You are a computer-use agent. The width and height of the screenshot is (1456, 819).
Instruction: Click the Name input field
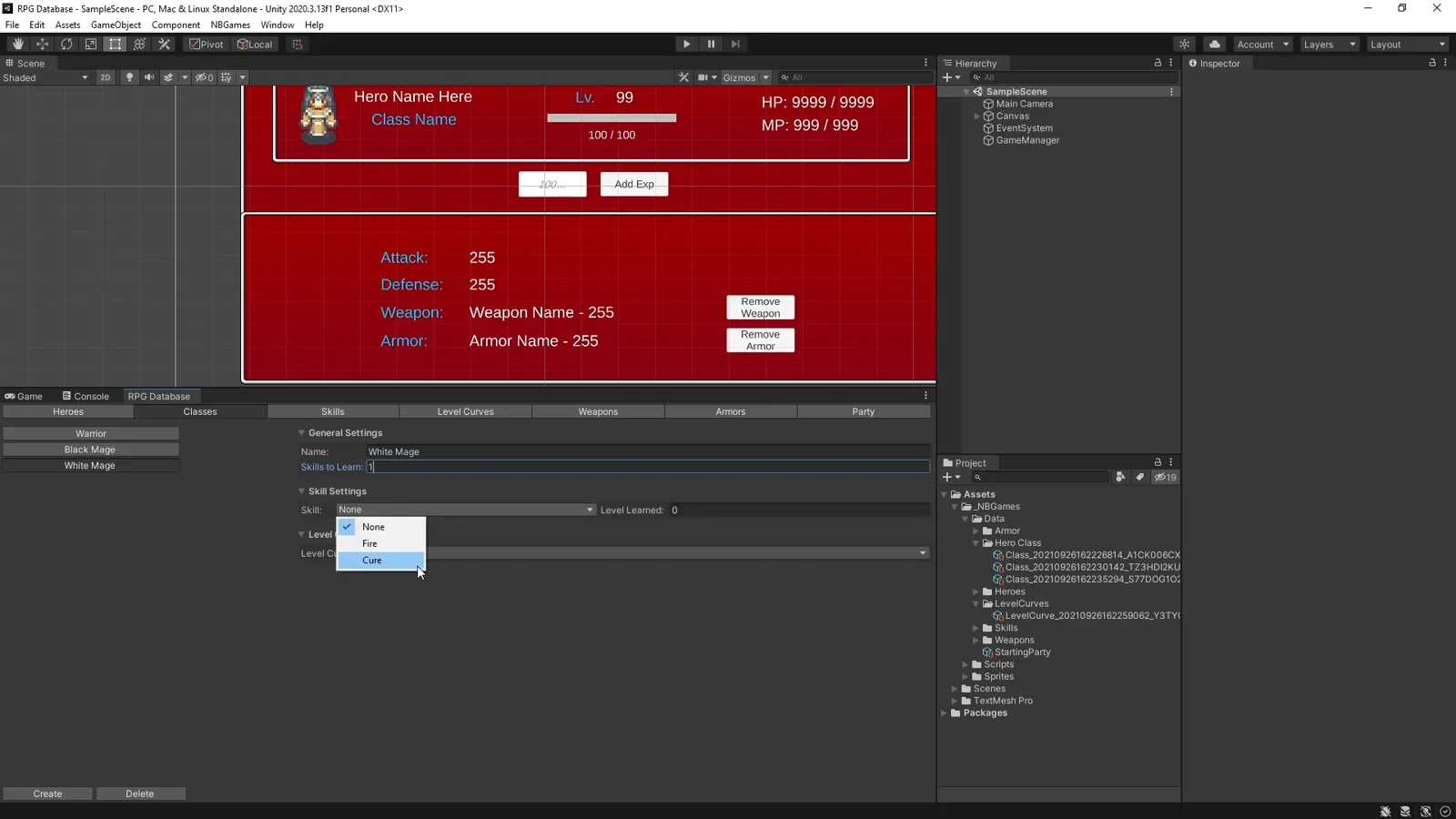(x=648, y=451)
